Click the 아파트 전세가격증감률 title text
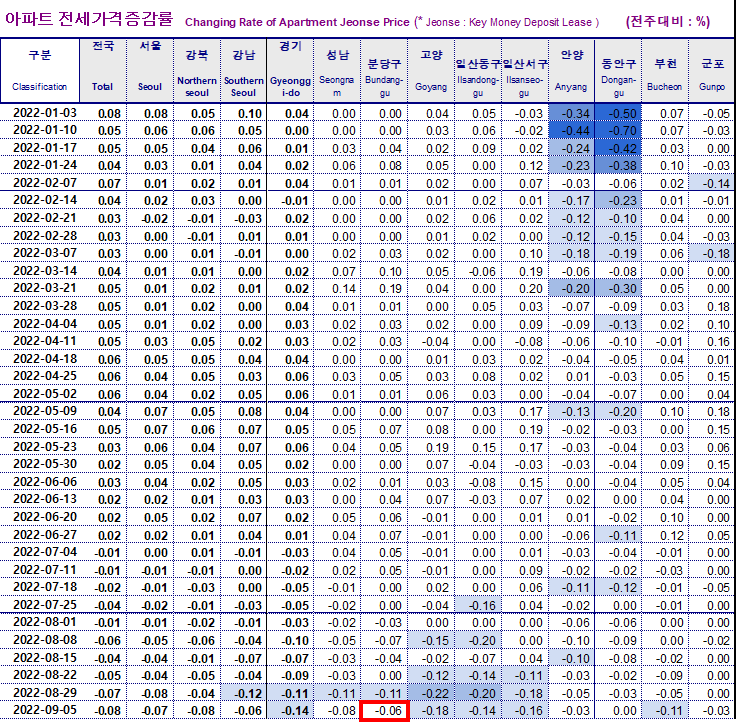The height and width of the screenshot is (722, 737). 89,19
